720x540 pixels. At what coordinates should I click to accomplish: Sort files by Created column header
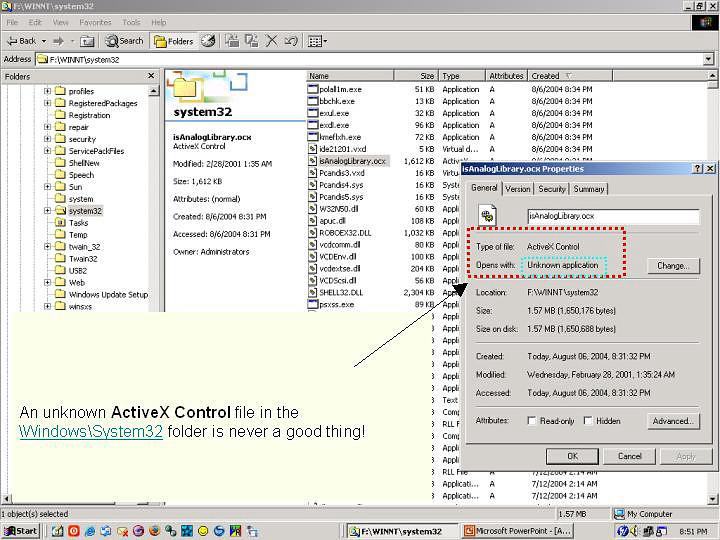click(x=571, y=76)
